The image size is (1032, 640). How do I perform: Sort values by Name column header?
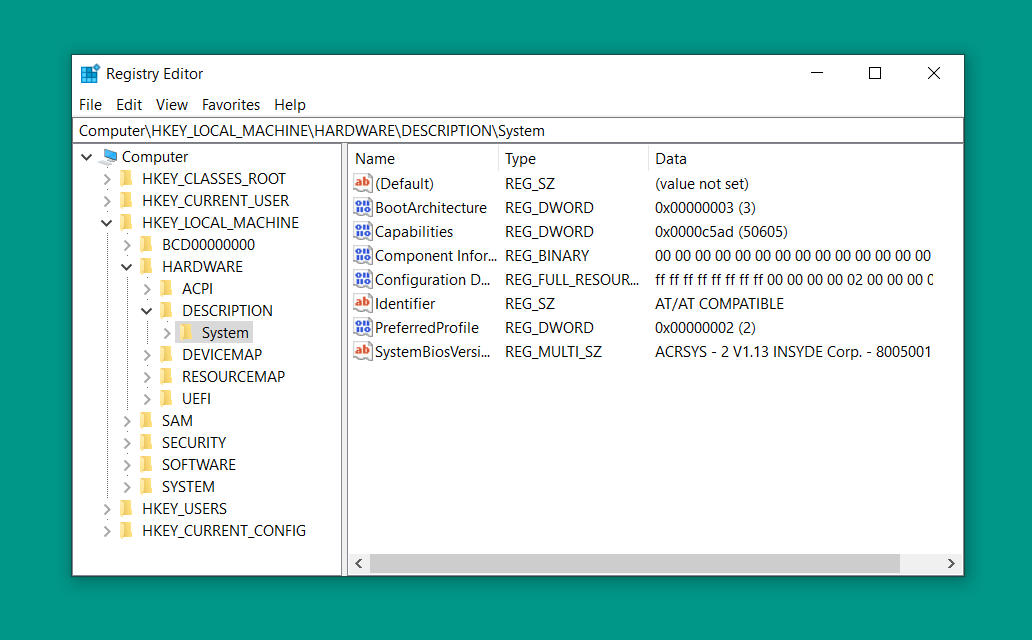pyautogui.click(x=423, y=159)
